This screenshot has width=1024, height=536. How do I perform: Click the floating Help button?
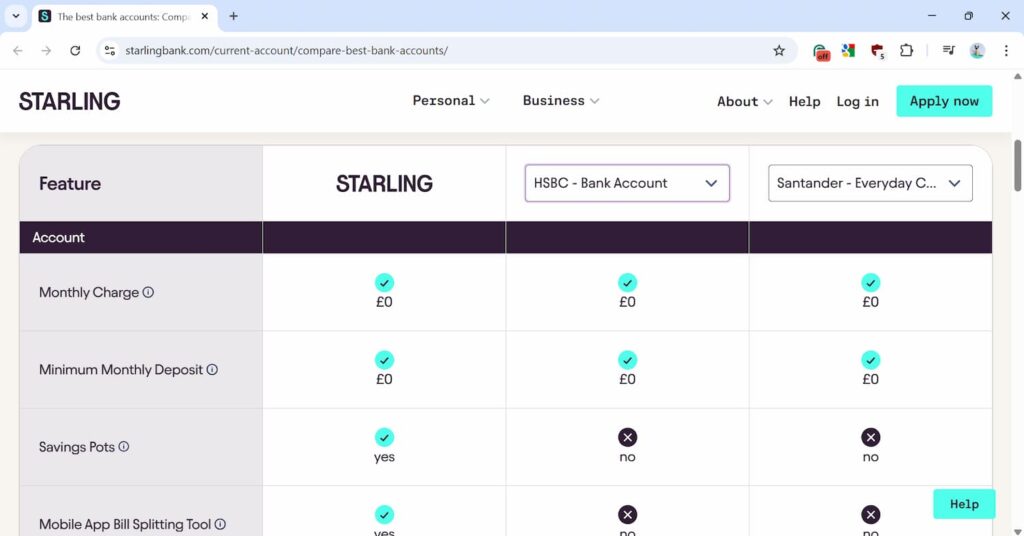pyautogui.click(x=964, y=504)
